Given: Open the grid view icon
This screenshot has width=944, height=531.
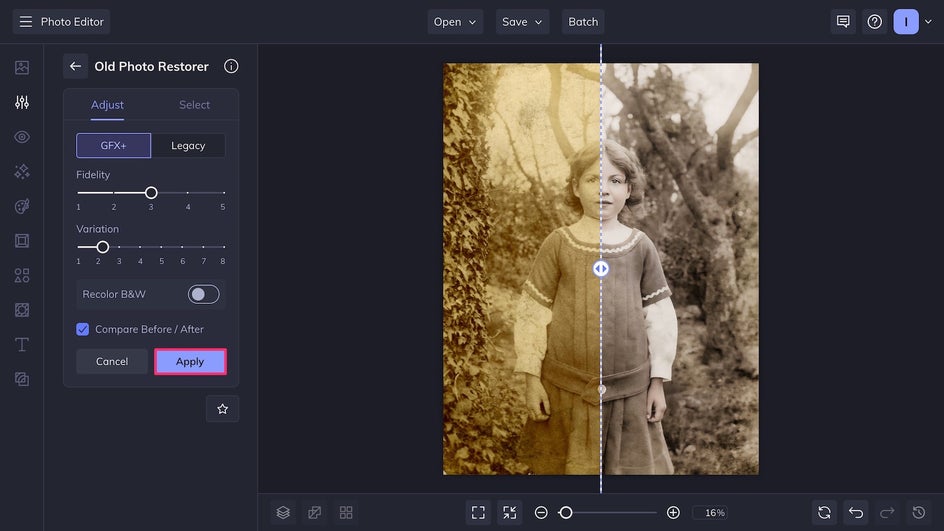Looking at the screenshot, I should (x=346, y=512).
